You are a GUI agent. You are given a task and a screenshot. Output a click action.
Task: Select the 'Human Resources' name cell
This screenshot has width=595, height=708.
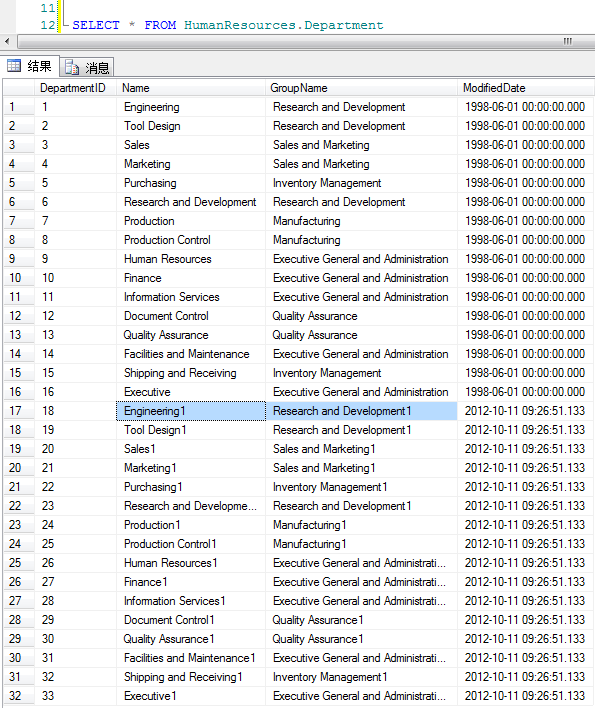[191, 259]
